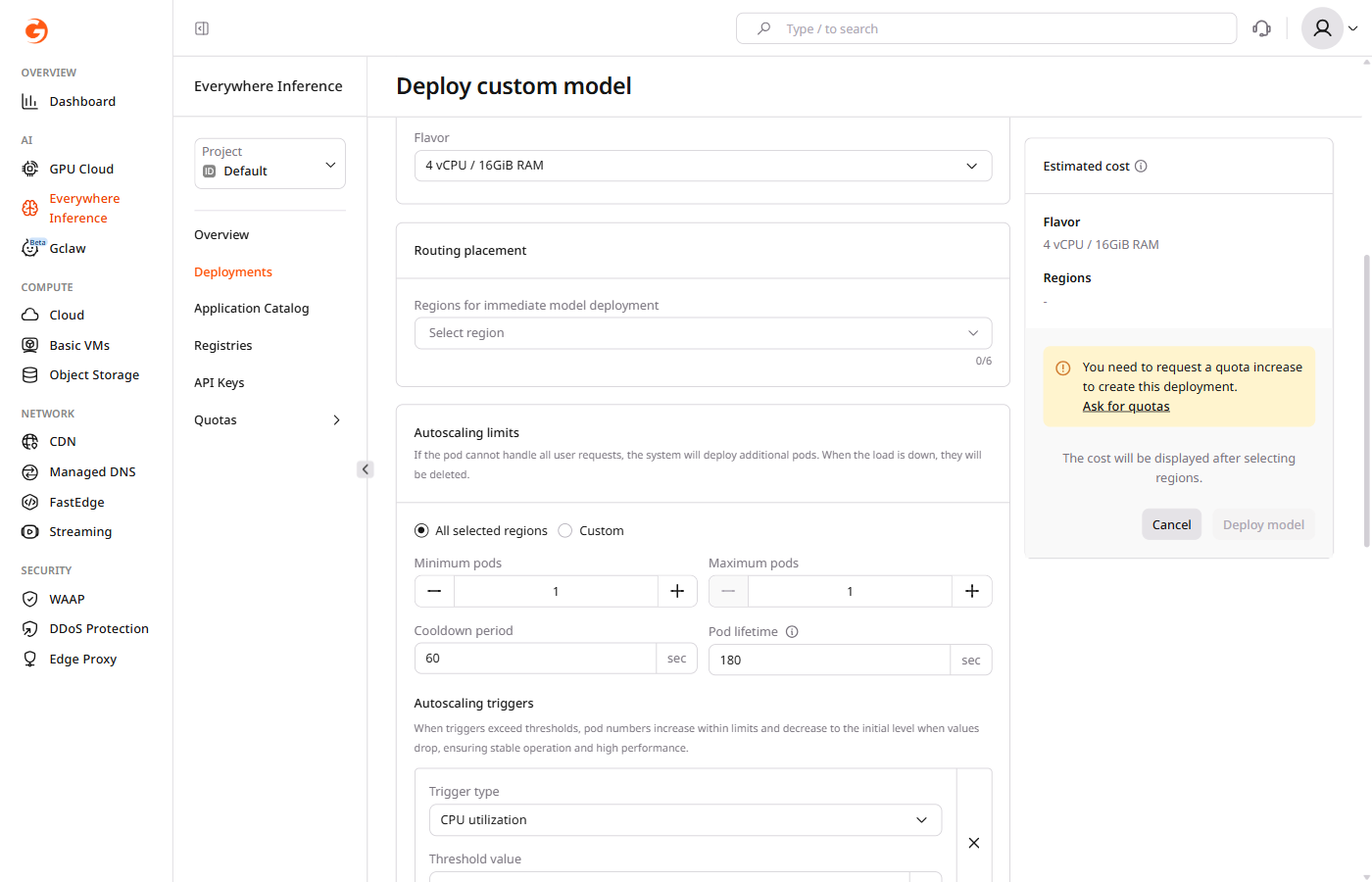Open Dashboard in the main sidebar

pyautogui.click(x=82, y=101)
